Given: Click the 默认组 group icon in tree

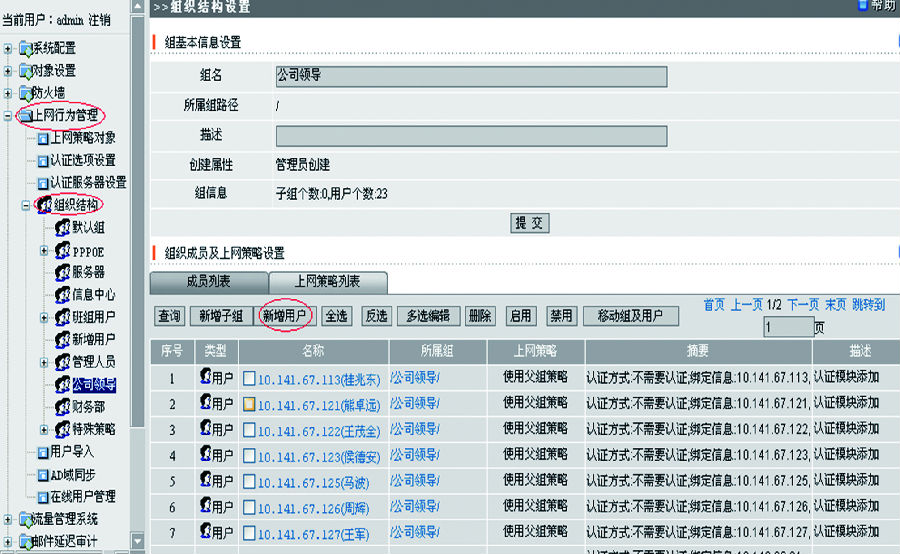Looking at the screenshot, I should [62, 227].
